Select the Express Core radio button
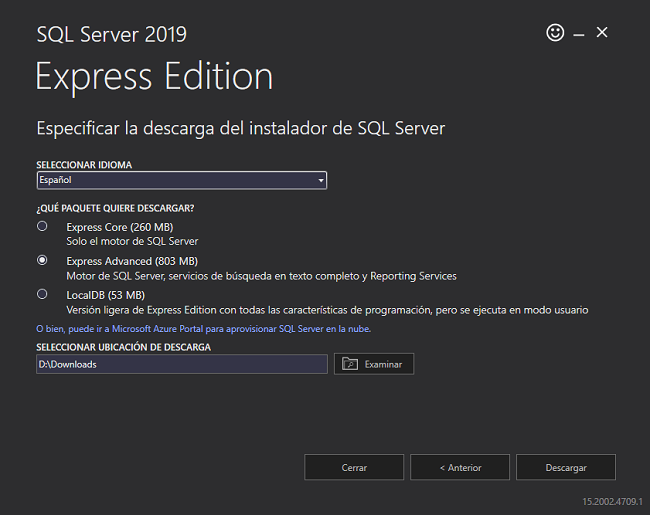This screenshot has width=650, height=515. (x=42, y=226)
